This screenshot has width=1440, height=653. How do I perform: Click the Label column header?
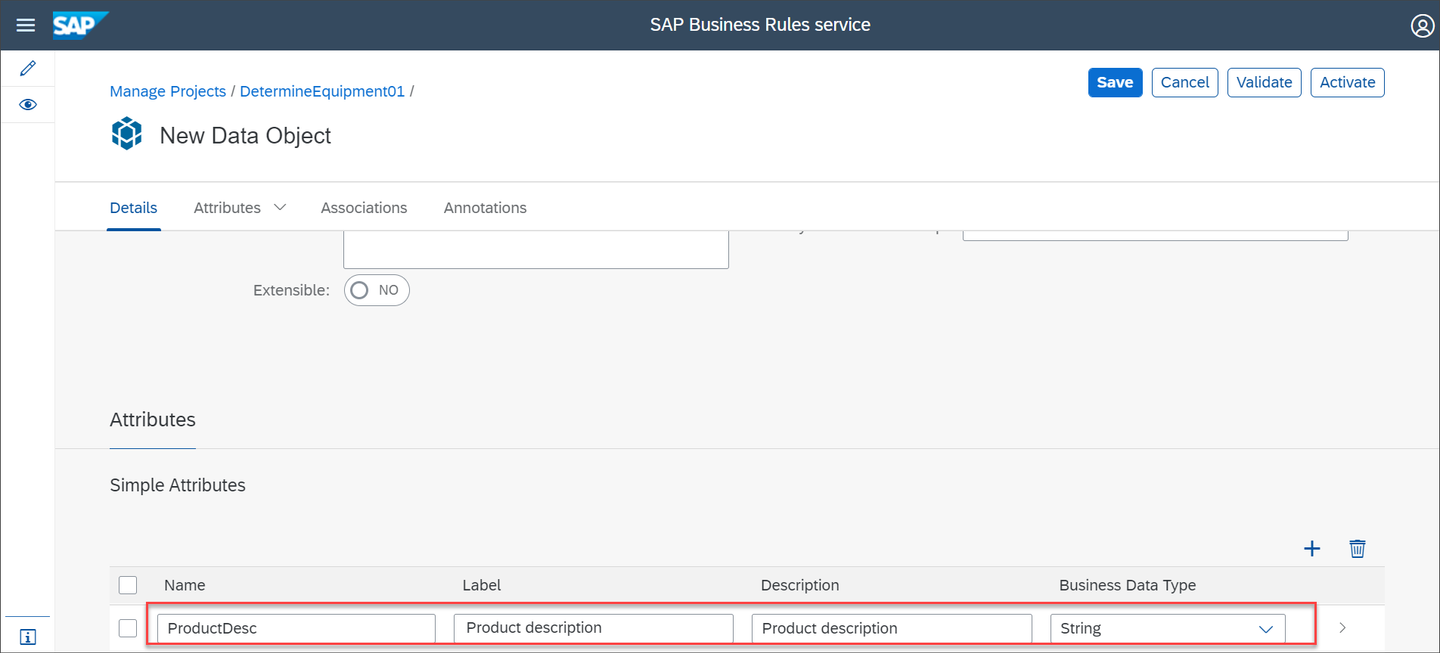pos(482,585)
